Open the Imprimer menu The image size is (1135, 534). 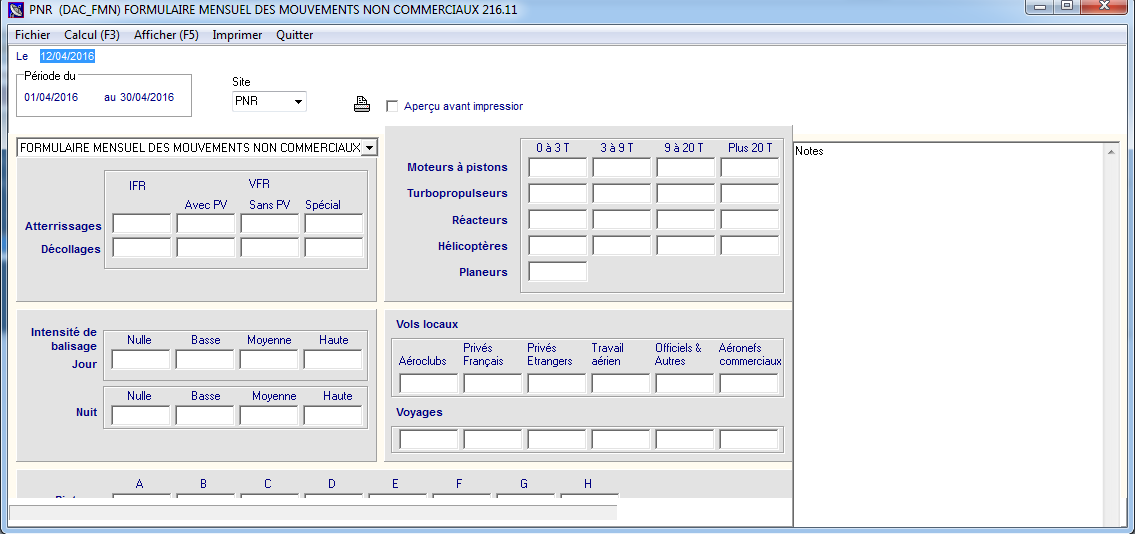point(237,35)
